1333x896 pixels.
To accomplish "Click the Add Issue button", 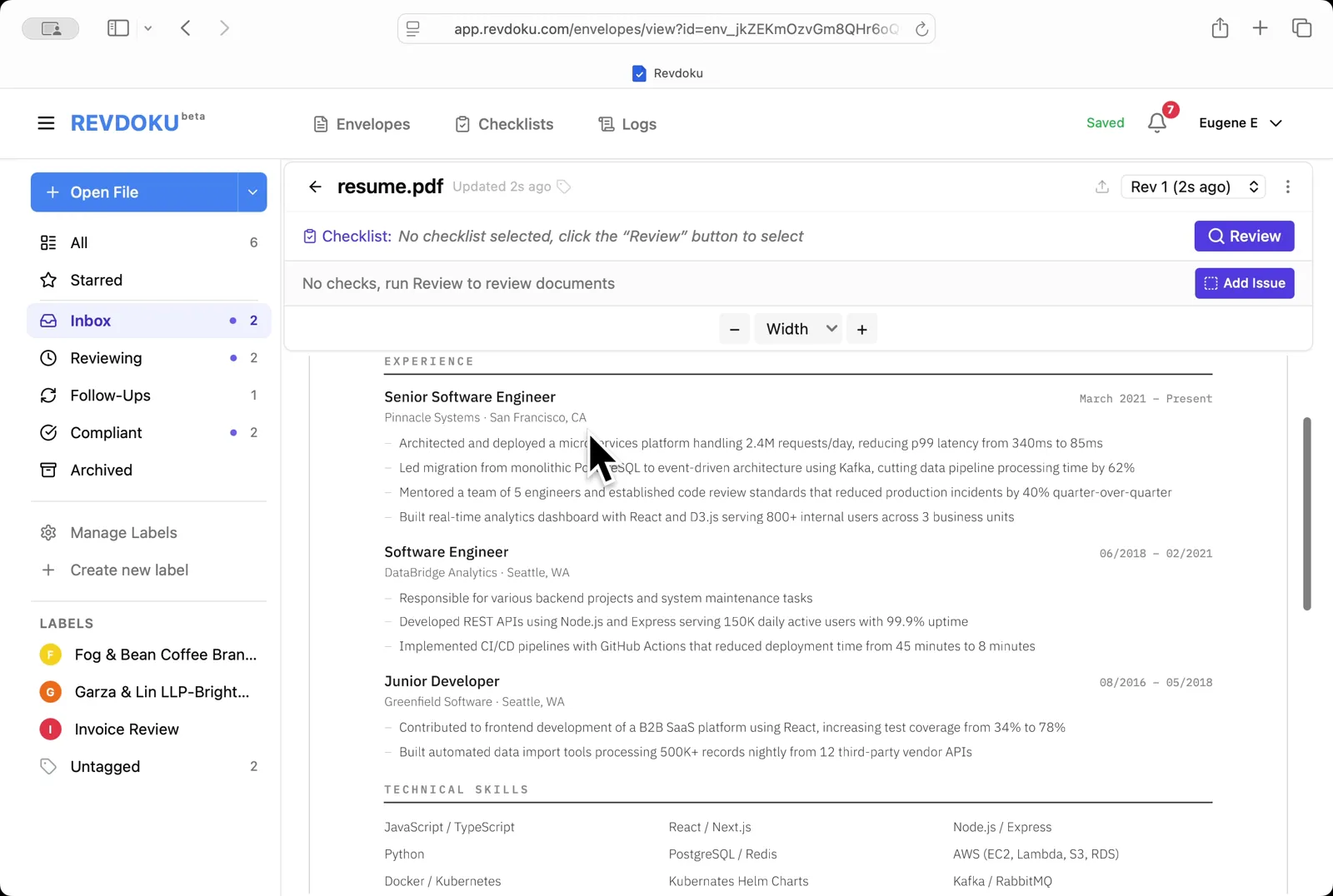I will 1244,283.
